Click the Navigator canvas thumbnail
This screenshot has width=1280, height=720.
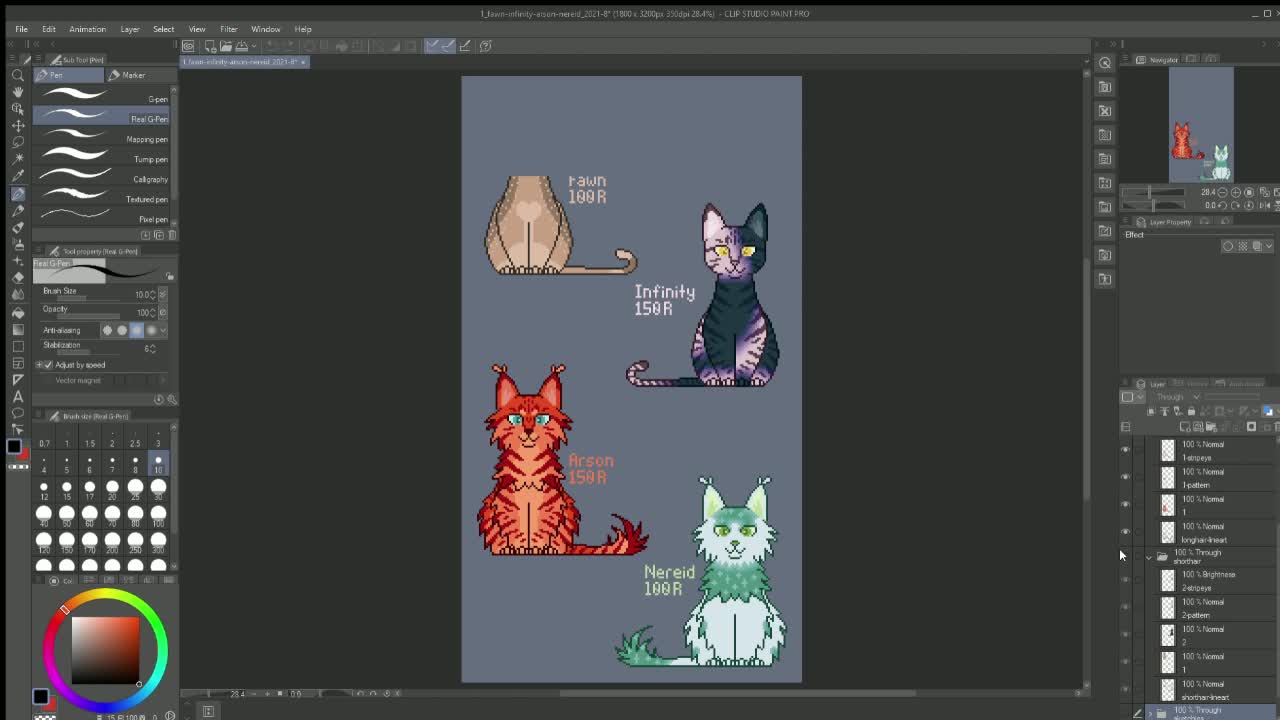(x=1201, y=125)
